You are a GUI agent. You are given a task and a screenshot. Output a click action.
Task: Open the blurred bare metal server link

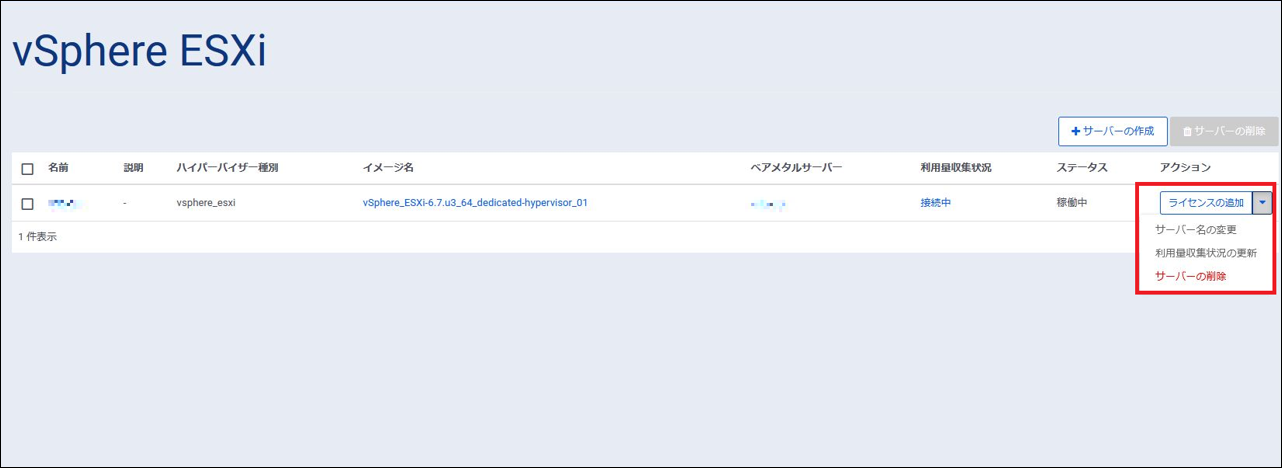[768, 204]
